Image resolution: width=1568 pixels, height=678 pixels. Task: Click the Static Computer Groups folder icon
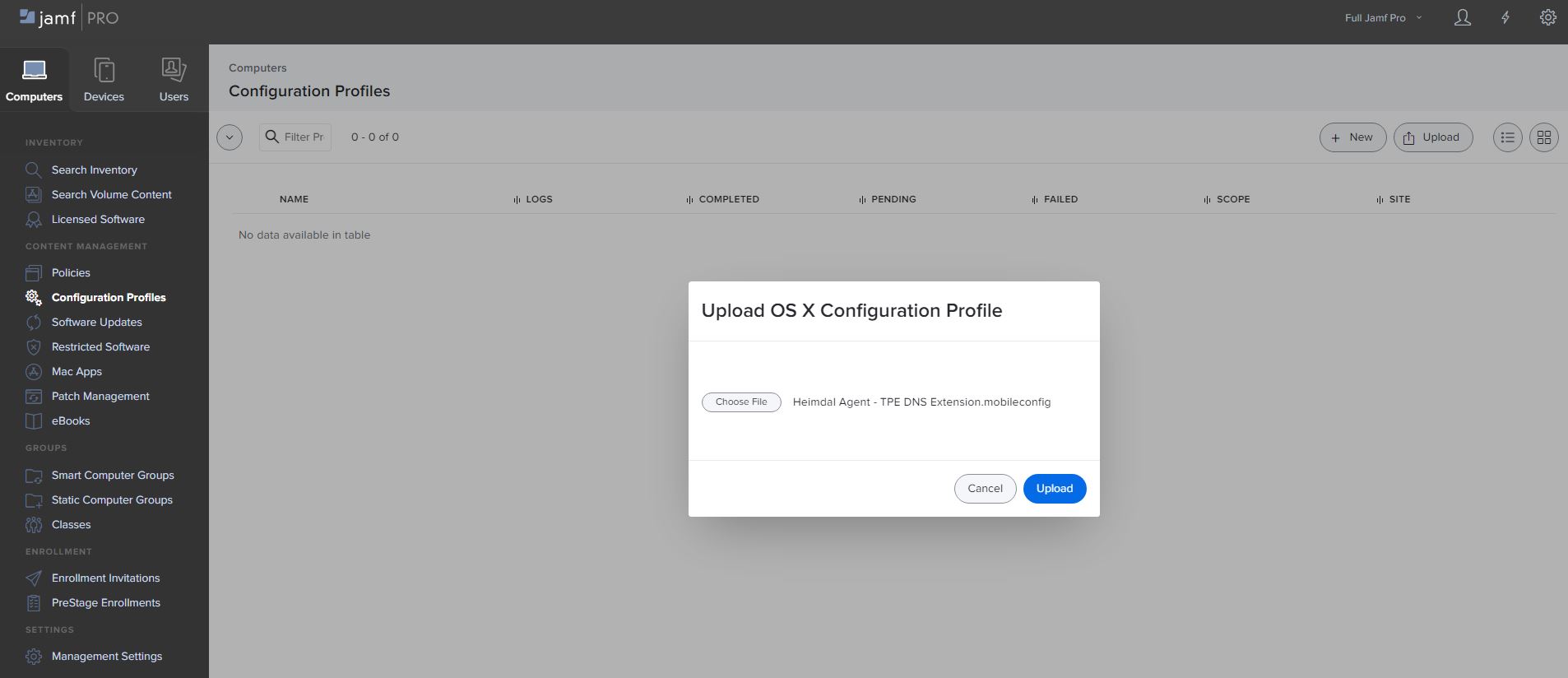[x=34, y=499]
